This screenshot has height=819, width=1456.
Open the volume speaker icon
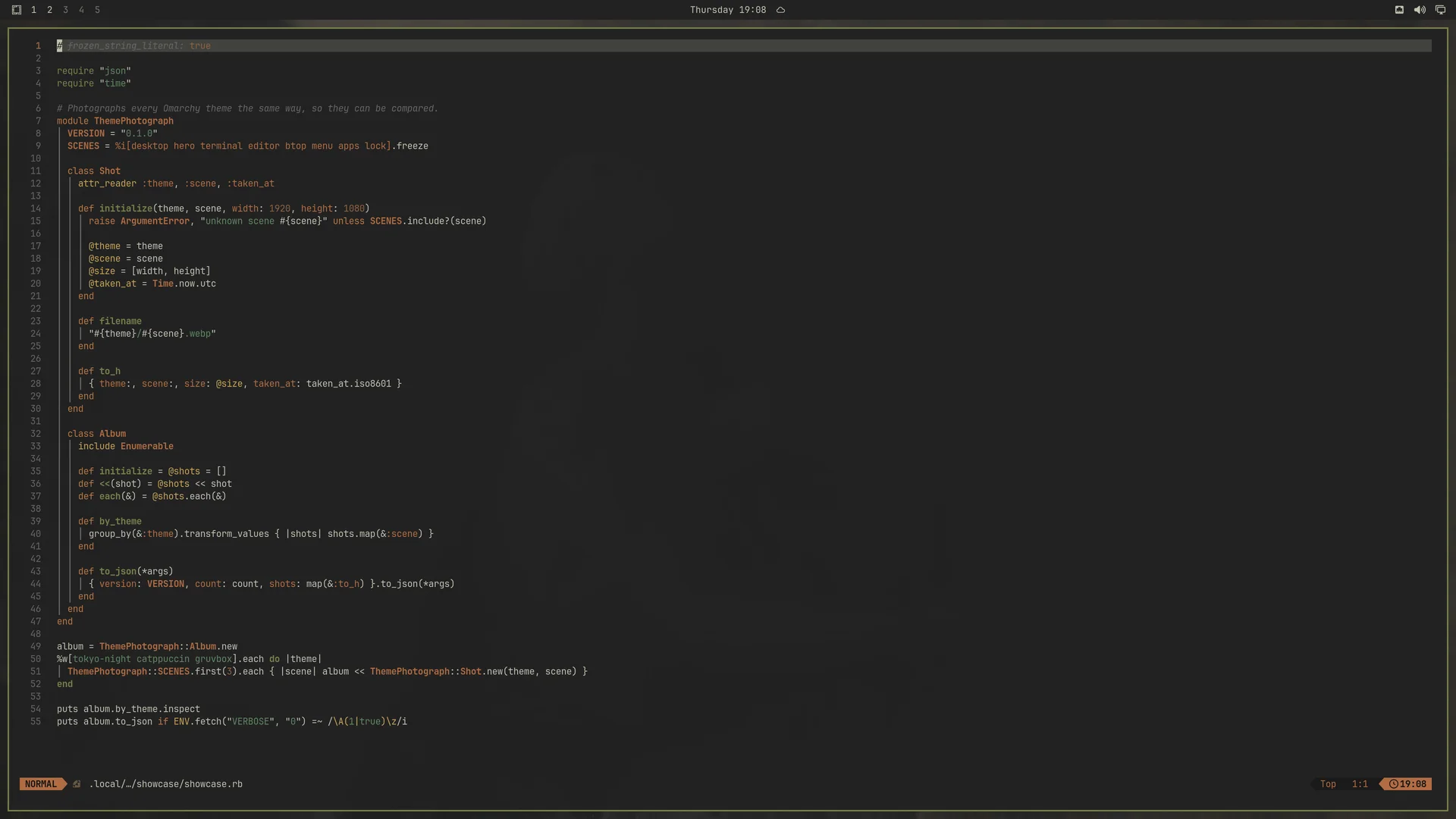pos(1420,10)
